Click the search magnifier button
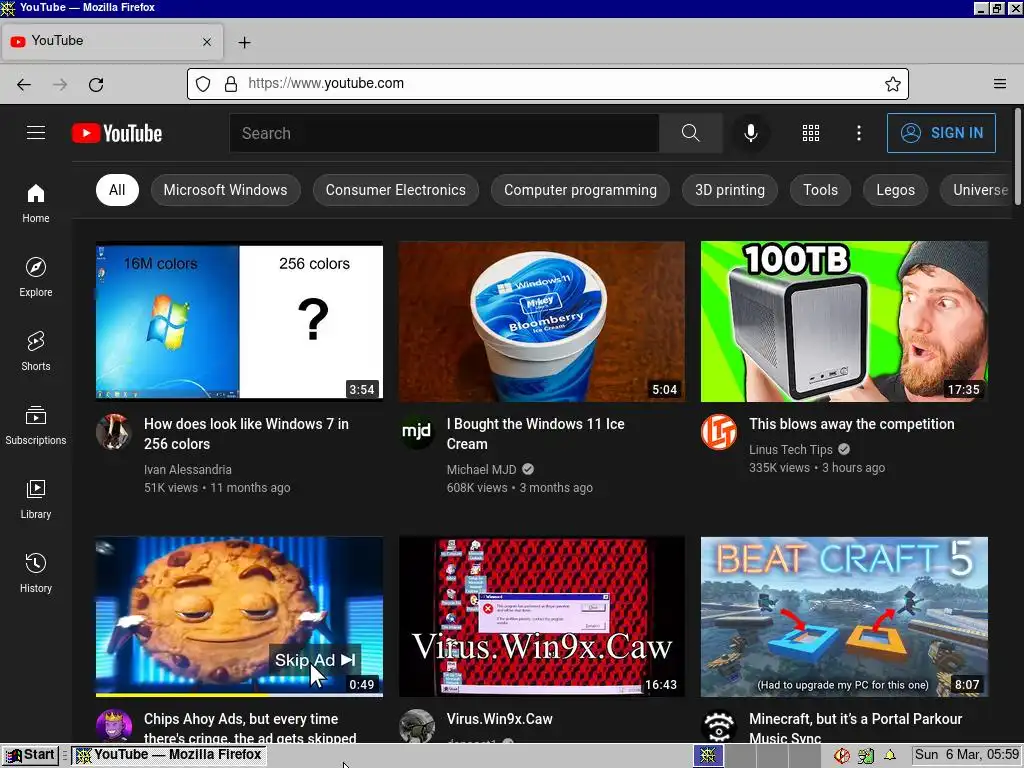The height and width of the screenshot is (768, 1024). click(690, 133)
